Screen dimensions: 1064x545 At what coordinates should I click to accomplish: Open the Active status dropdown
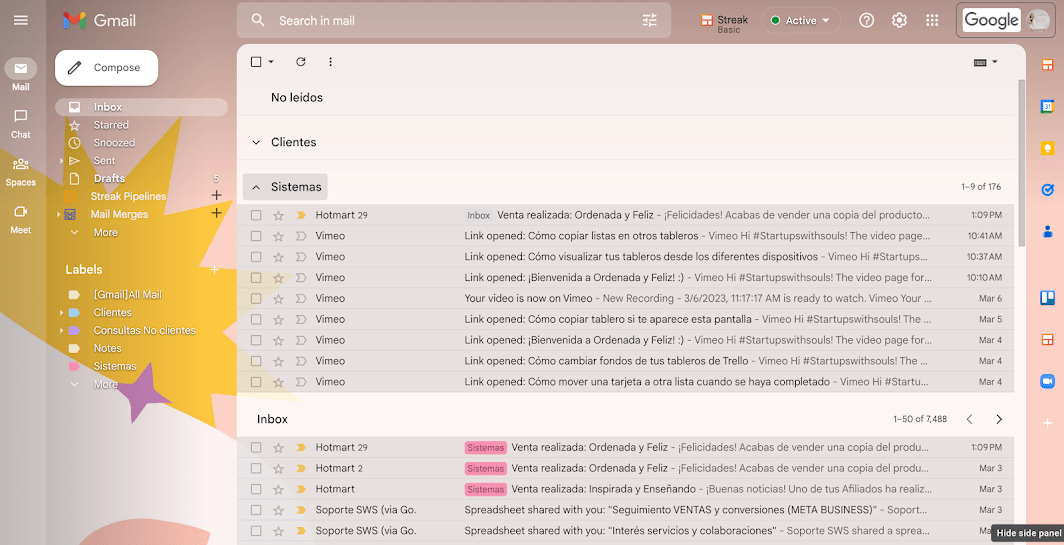click(x=801, y=20)
